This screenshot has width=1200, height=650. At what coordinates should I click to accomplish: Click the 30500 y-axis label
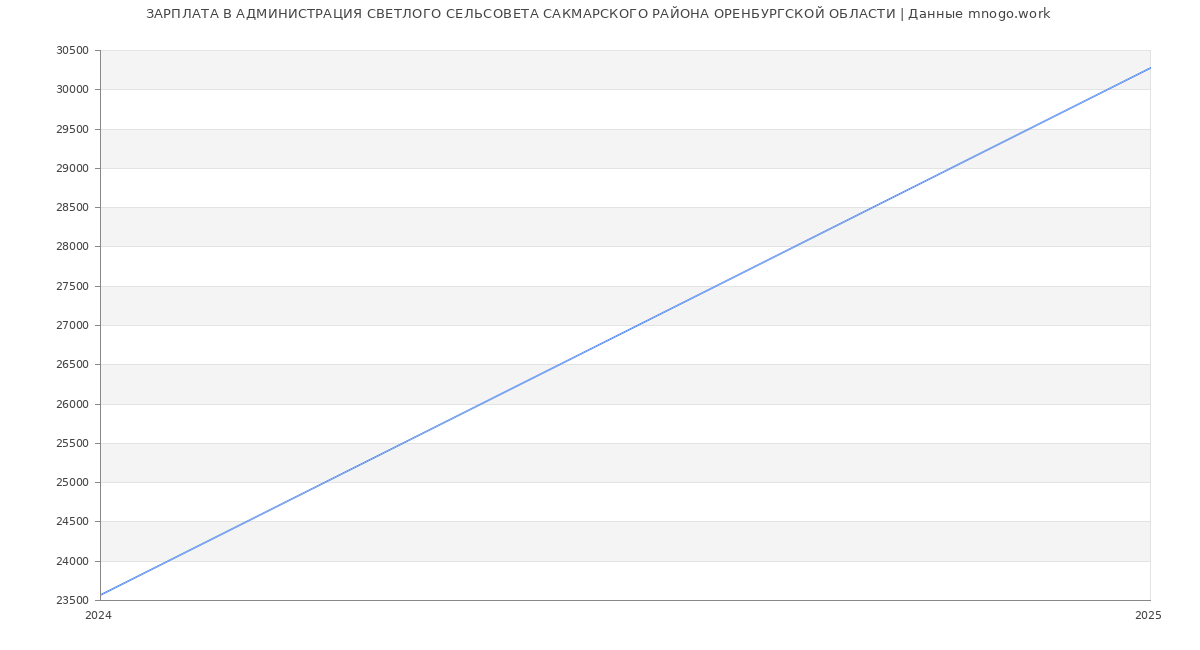point(72,51)
